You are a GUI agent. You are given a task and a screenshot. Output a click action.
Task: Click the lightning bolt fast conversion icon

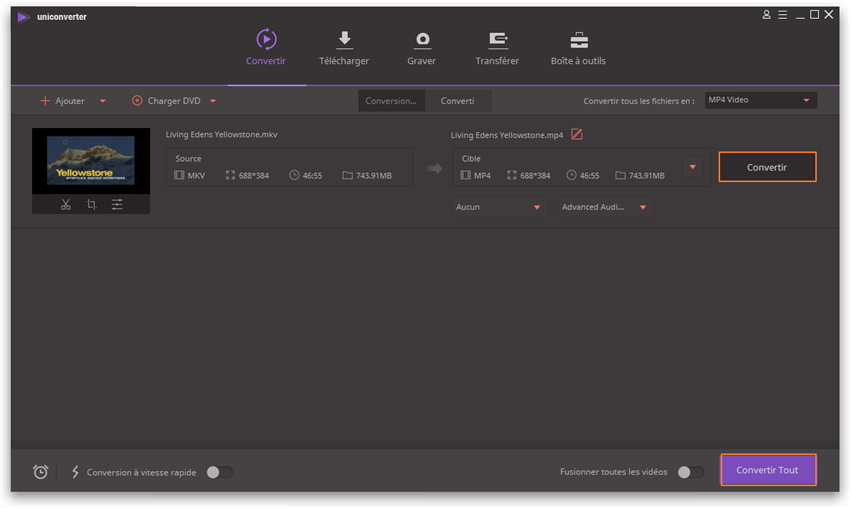click(x=75, y=472)
